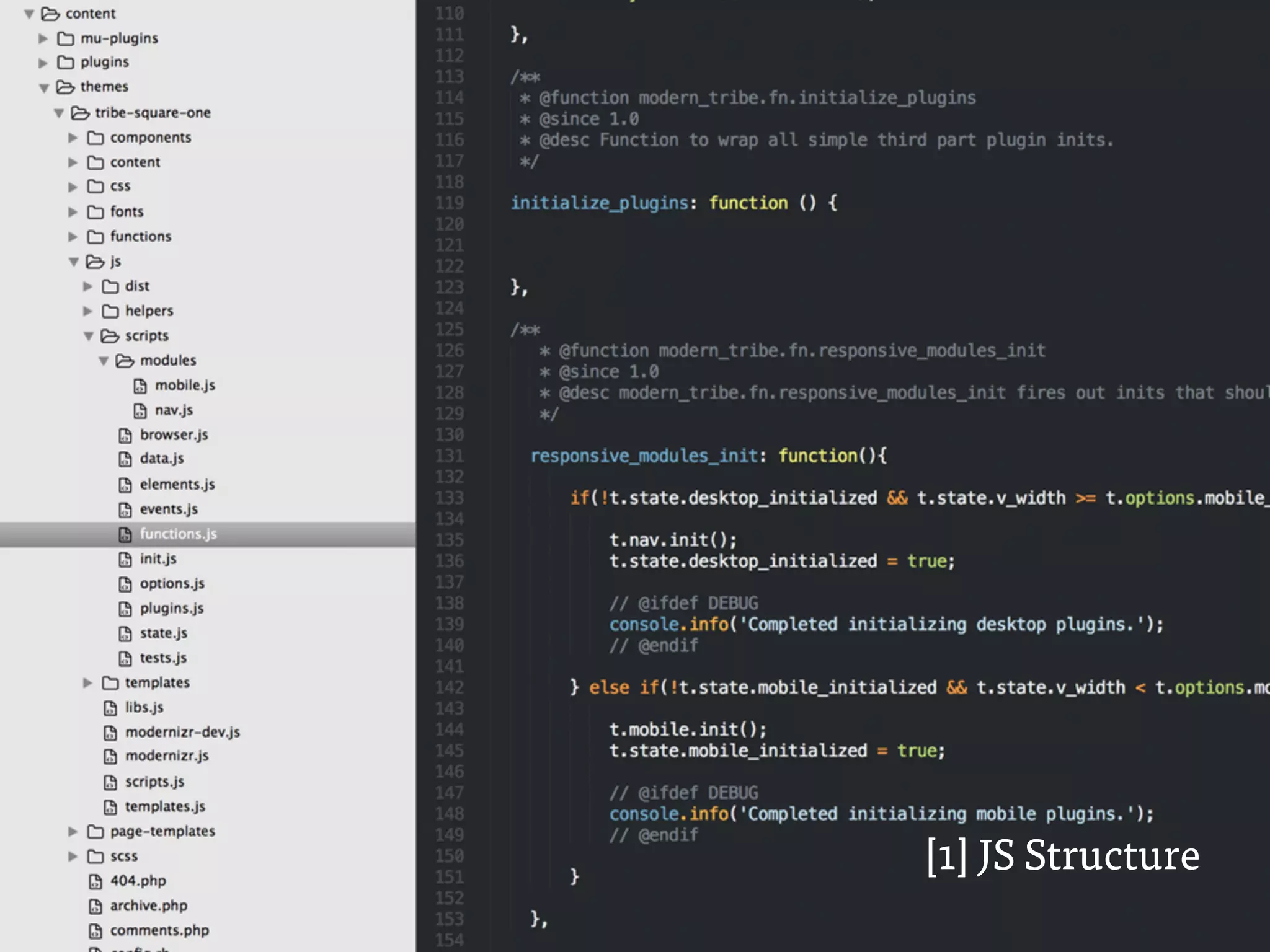Click the mobile.js file icon
1270x952 pixels.
140,386
